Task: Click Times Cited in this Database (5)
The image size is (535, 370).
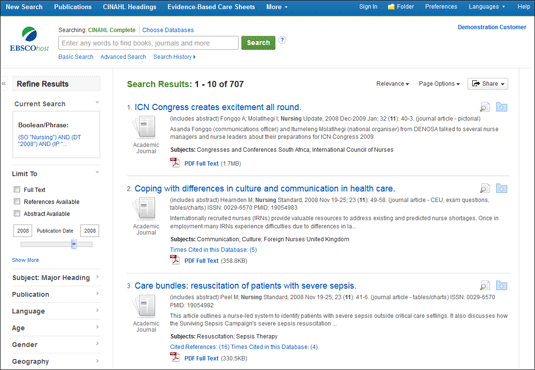Action: coord(213,250)
